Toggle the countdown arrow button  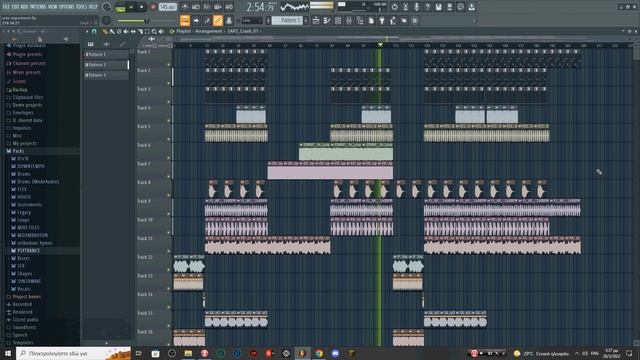[196, 20]
